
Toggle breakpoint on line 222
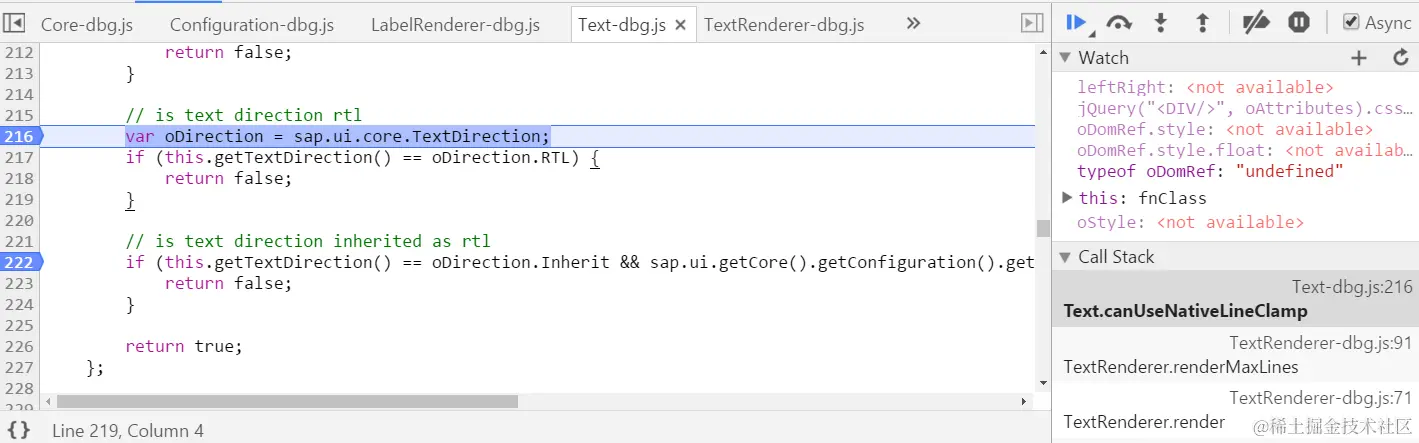pos(20,262)
